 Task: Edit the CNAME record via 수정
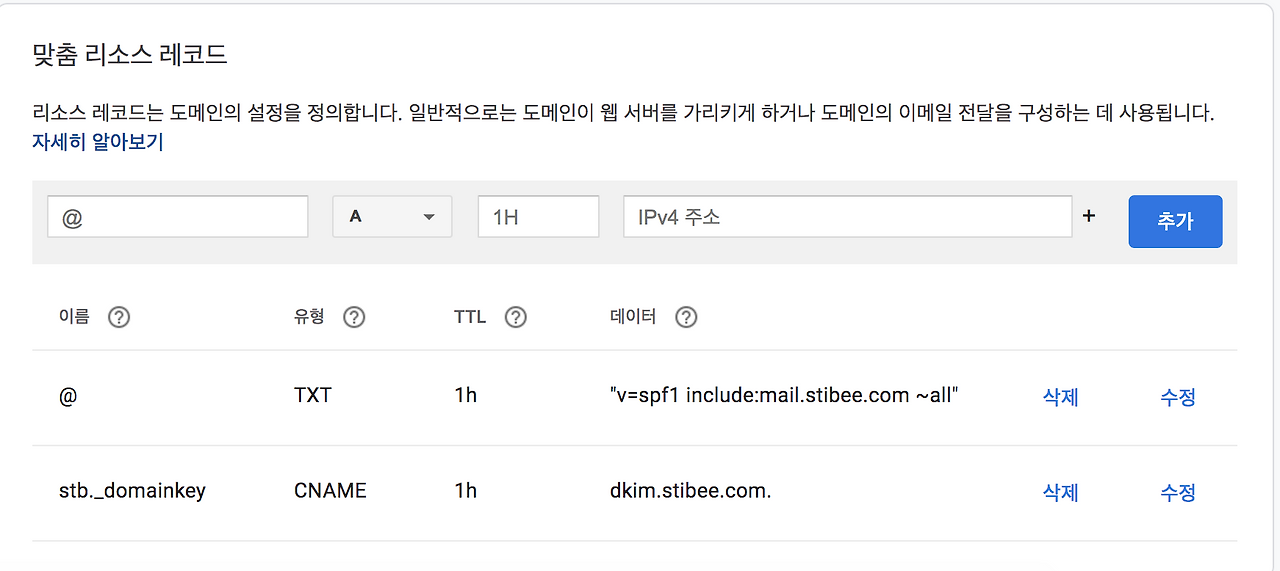(x=1178, y=492)
